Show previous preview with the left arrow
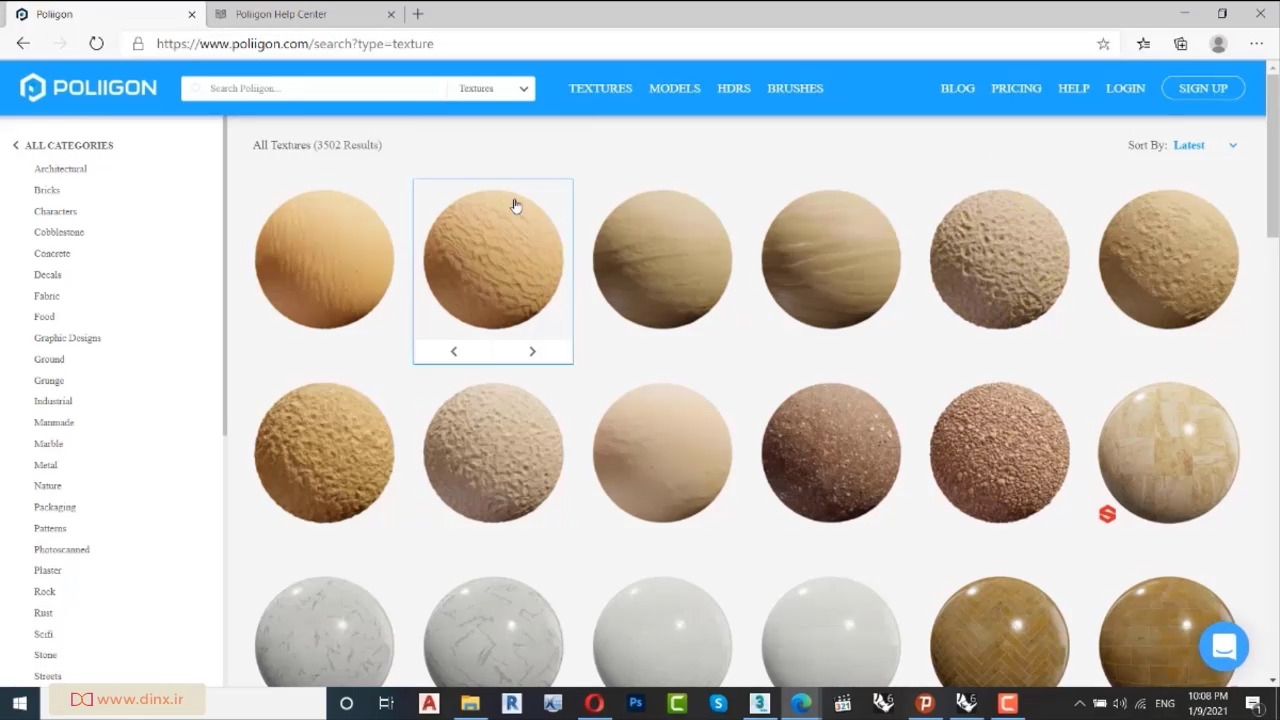This screenshot has height=720, width=1280. [454, 351]
